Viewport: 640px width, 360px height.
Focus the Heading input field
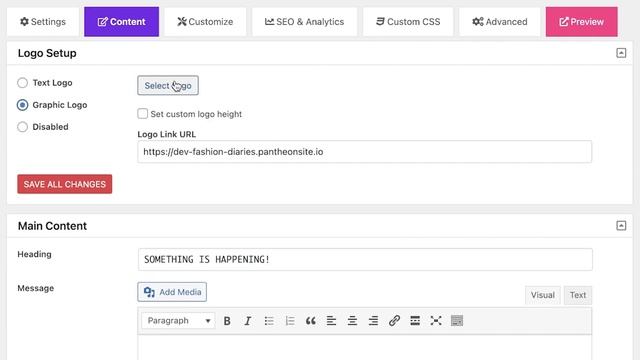(365, 260)
